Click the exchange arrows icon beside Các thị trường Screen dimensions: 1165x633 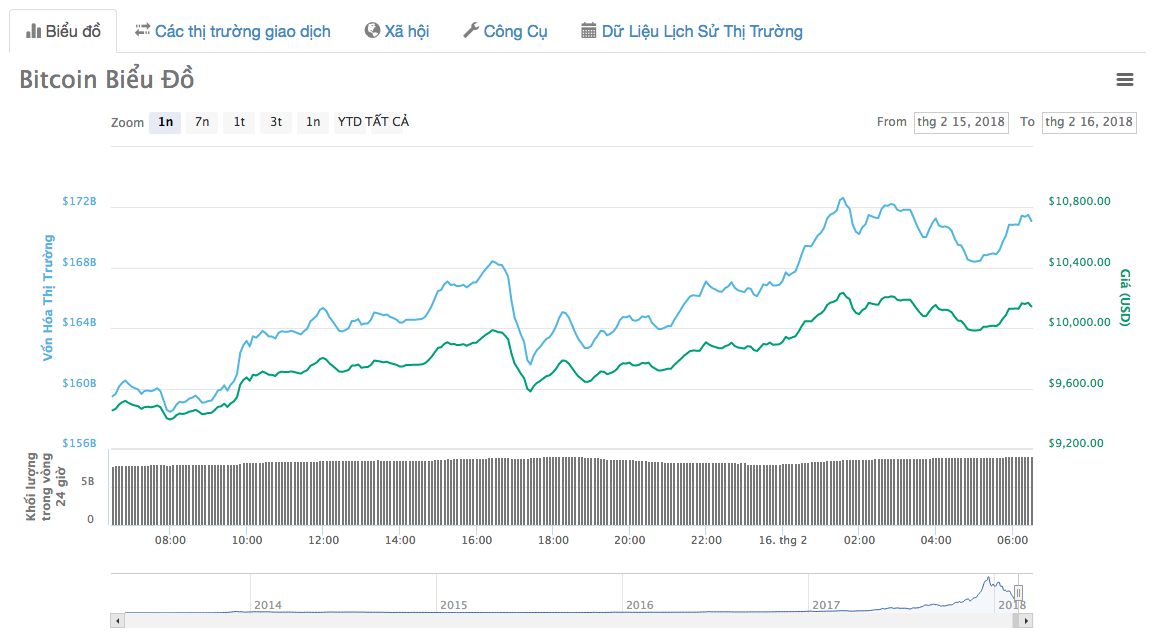142,30
